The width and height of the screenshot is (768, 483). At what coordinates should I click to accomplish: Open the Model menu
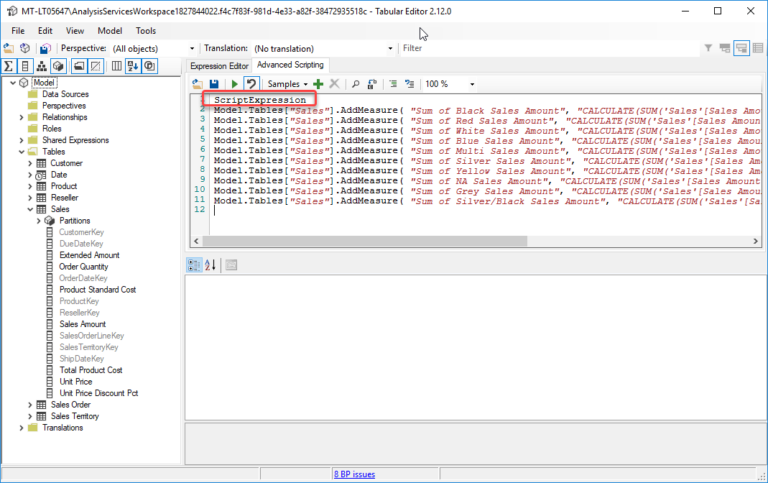point(110,30)
